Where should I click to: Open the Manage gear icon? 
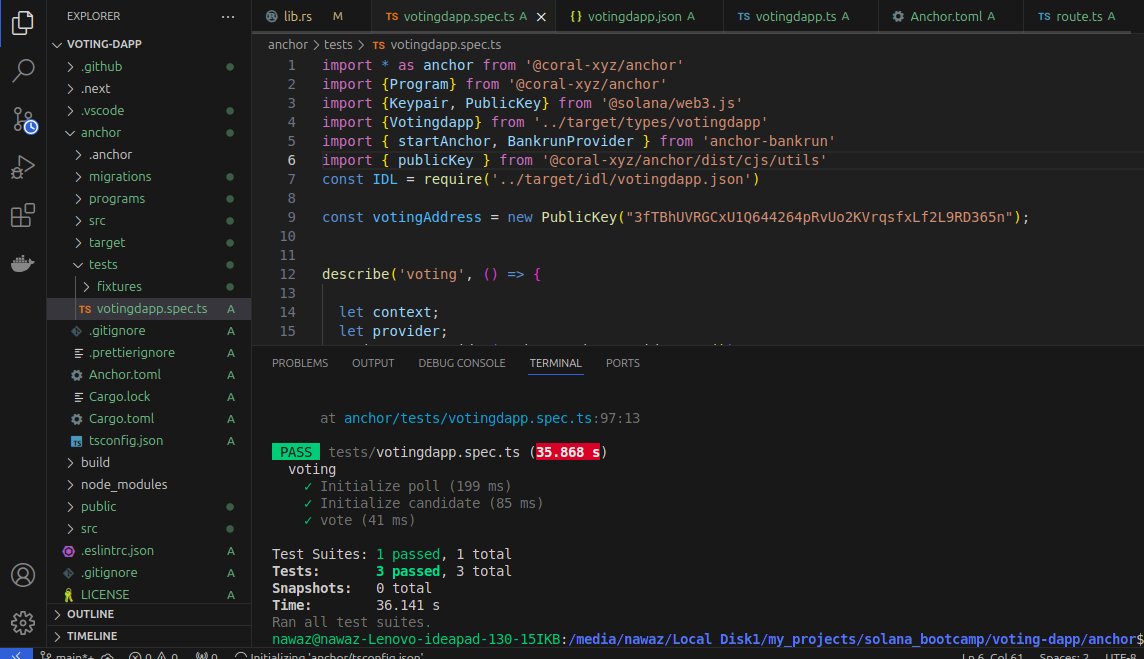click(23, 623)
